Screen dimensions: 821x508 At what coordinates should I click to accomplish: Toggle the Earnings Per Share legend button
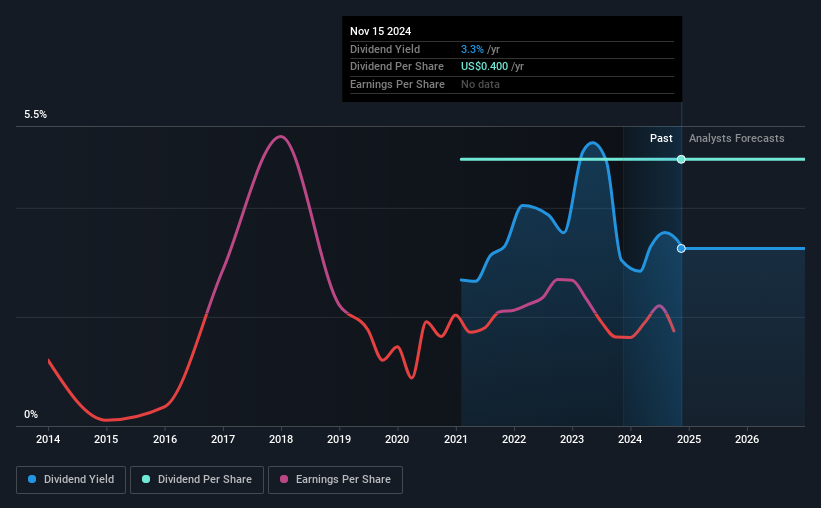pyautogui.click(x=335, y=480)
